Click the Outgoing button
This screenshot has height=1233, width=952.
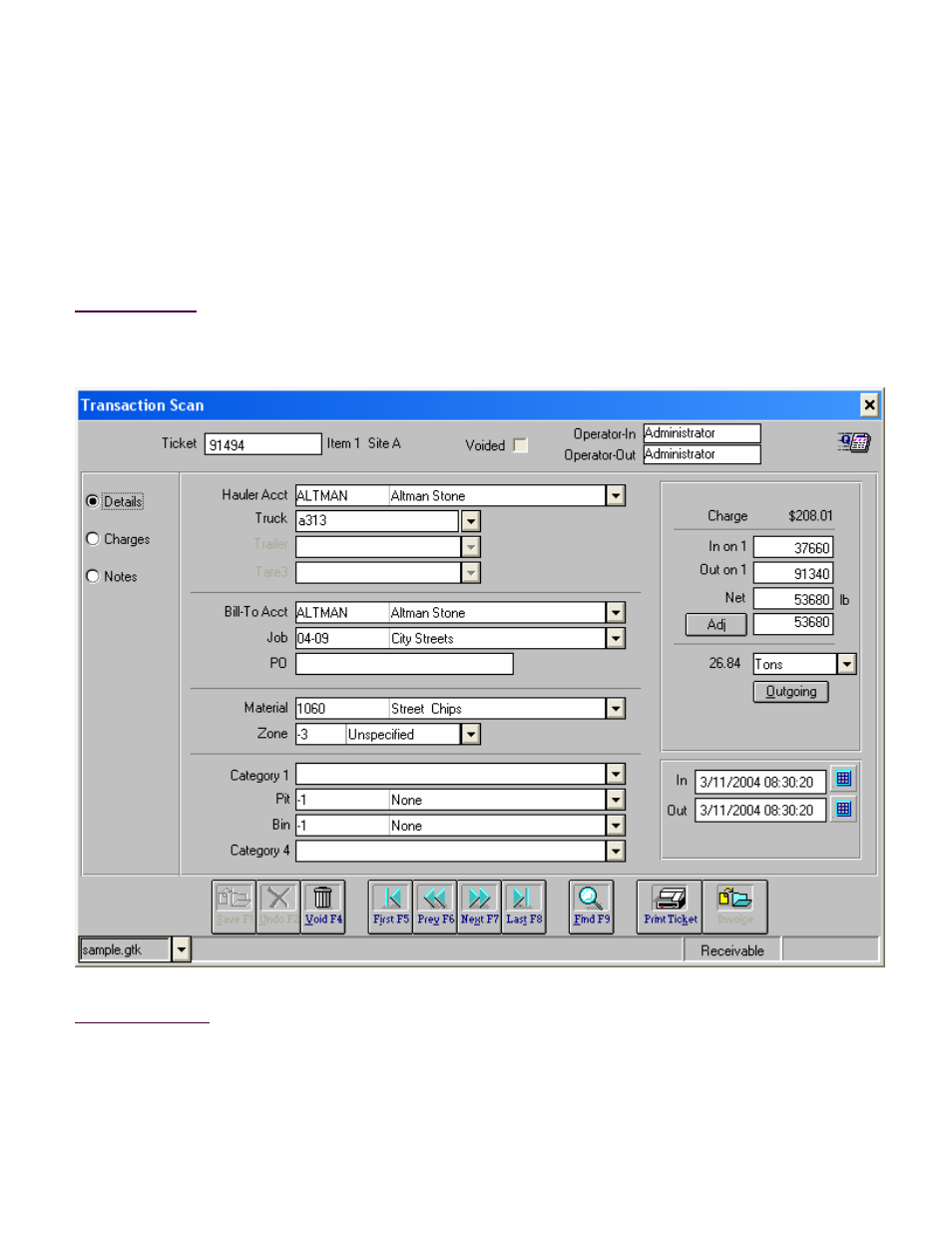click(x=791, y=692)
